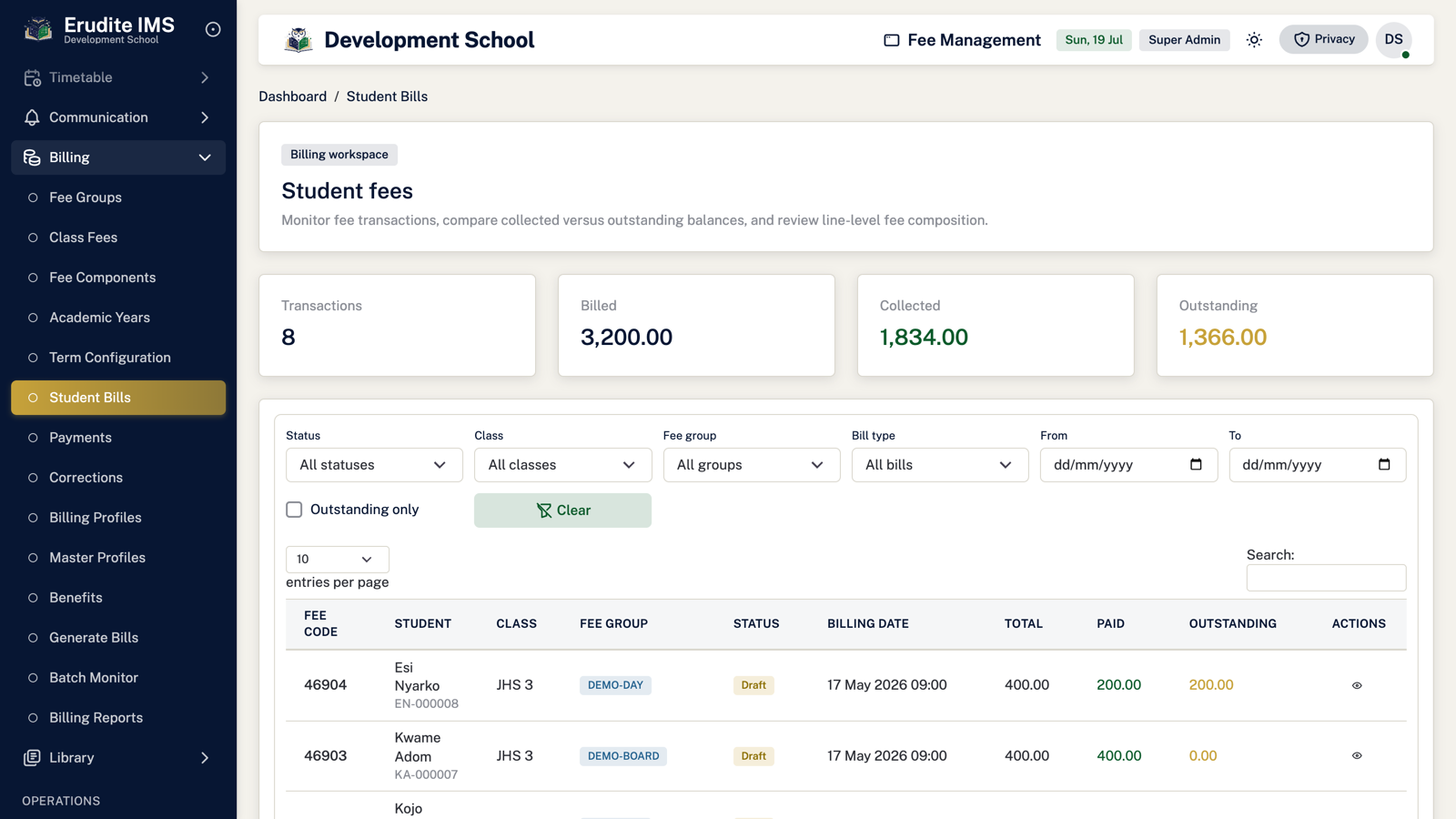Open the DS user avatar menu
Image resolution: width=1456 pixels, height=819 pixels.
1393,40
